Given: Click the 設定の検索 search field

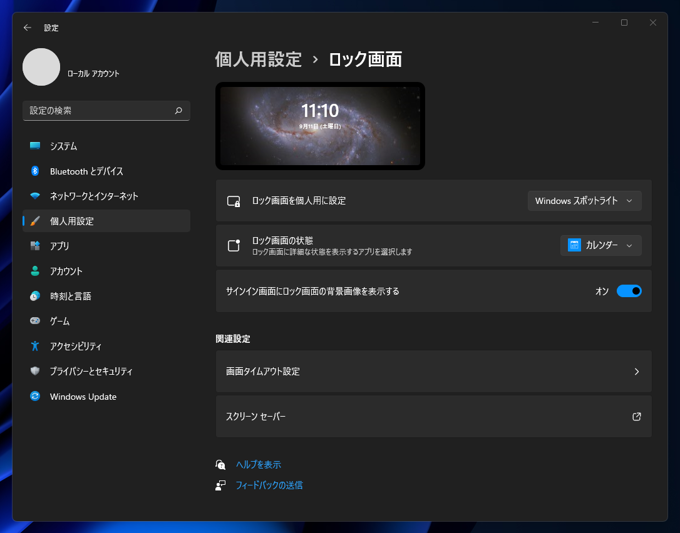Looking at the screenshot, I should (106, 111).
